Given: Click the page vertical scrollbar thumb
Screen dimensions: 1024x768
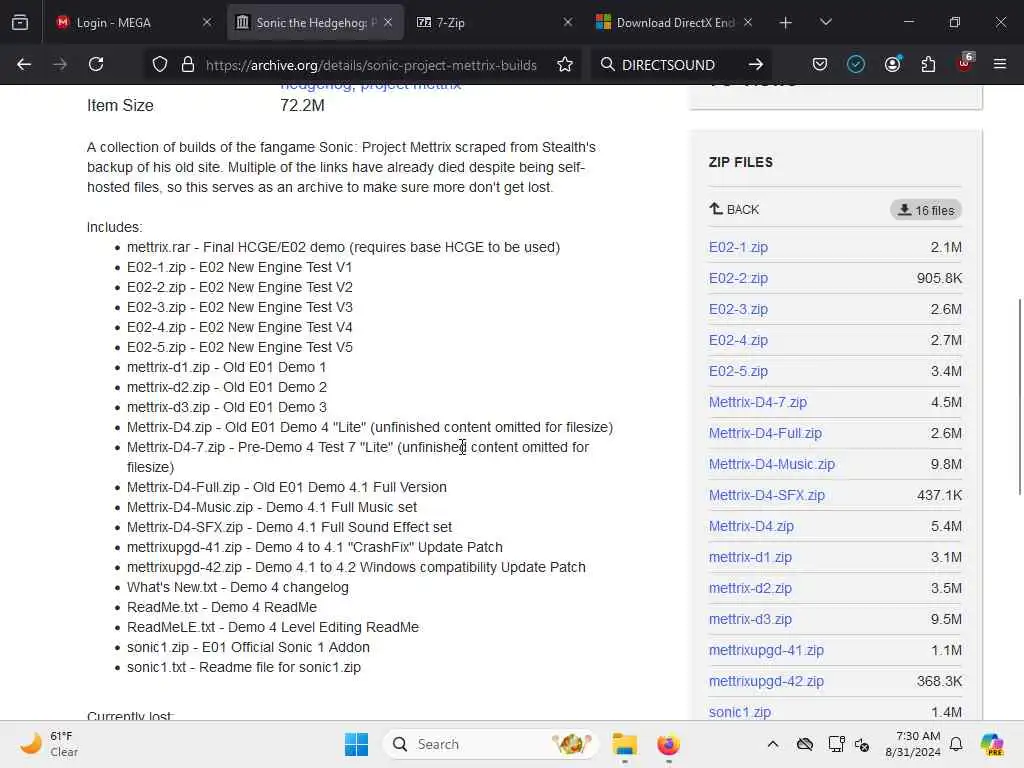Looking at the screenshot, I should click(1019, 397).
